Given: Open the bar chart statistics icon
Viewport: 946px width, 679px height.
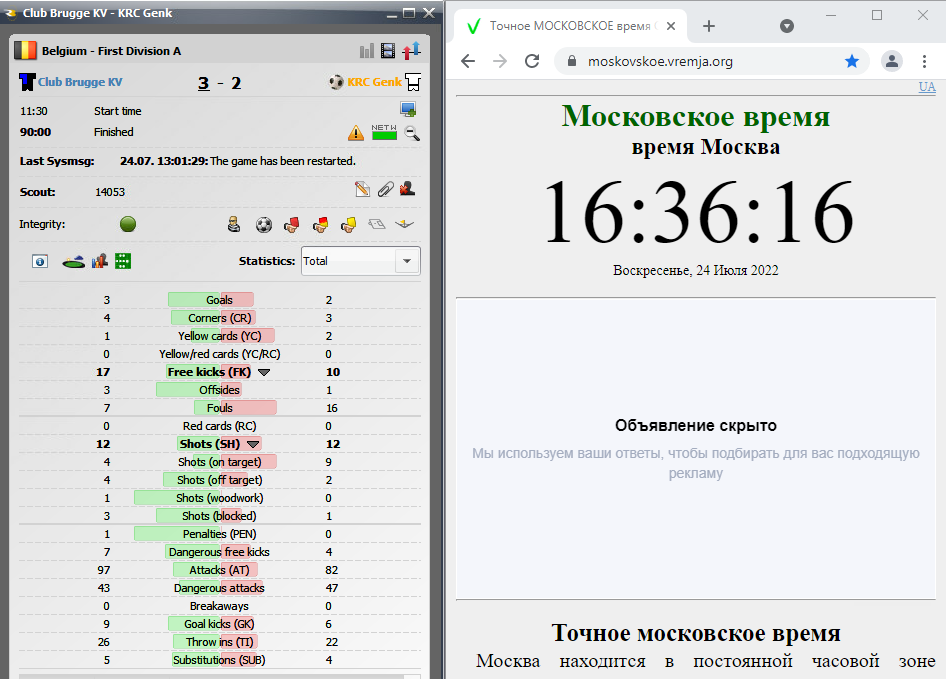Looking at the screenshot, I should tap(367, 51).
